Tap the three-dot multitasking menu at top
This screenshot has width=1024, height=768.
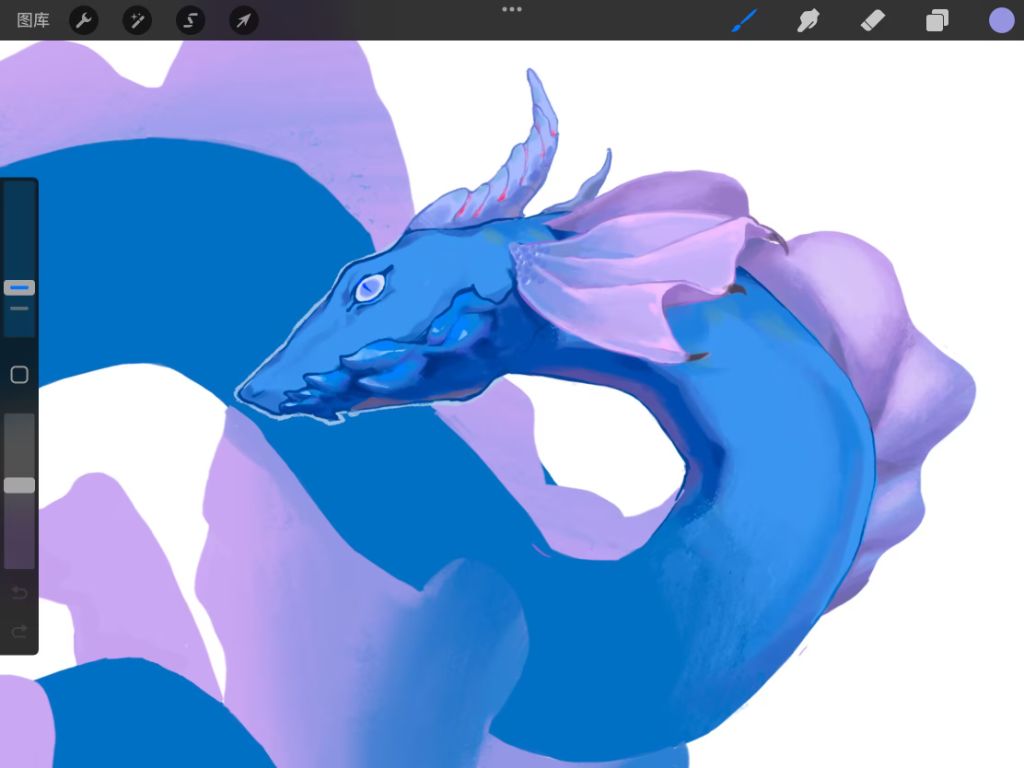coord(512,9)
